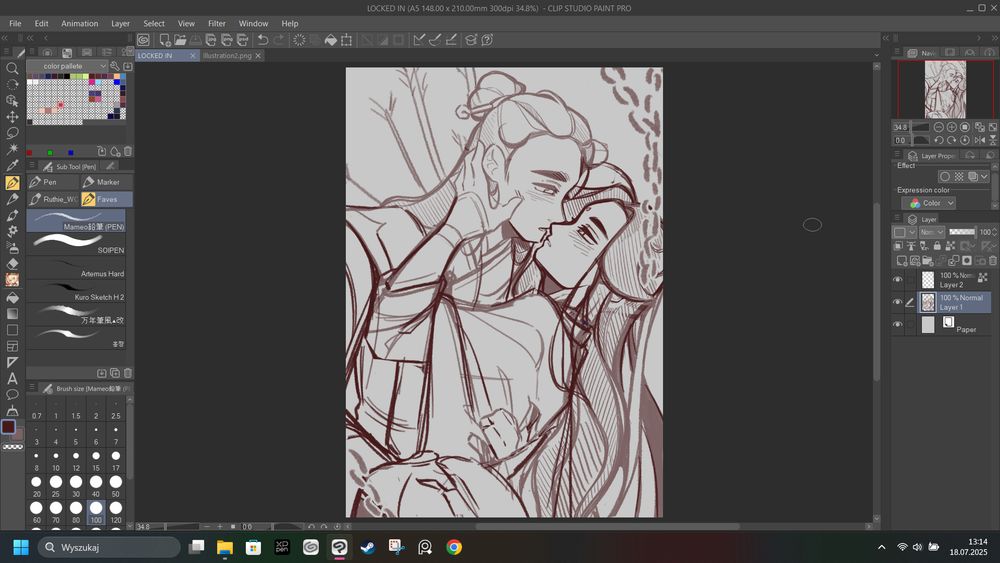Select the Eyedropper tool

click(x=11, y=165)
